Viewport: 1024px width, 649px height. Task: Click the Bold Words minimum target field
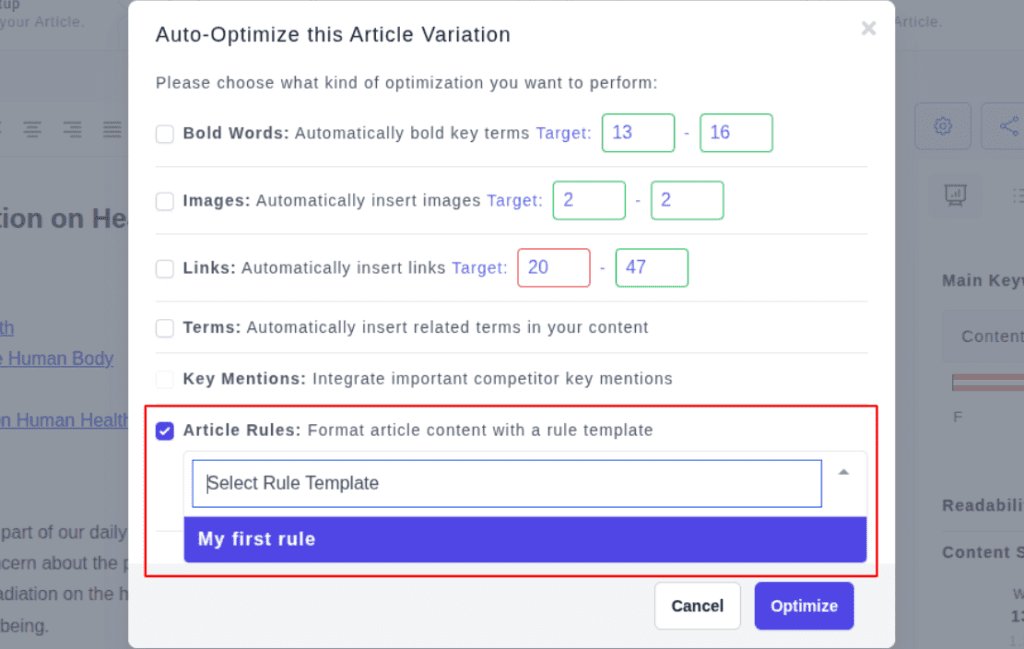click(638, 133)
